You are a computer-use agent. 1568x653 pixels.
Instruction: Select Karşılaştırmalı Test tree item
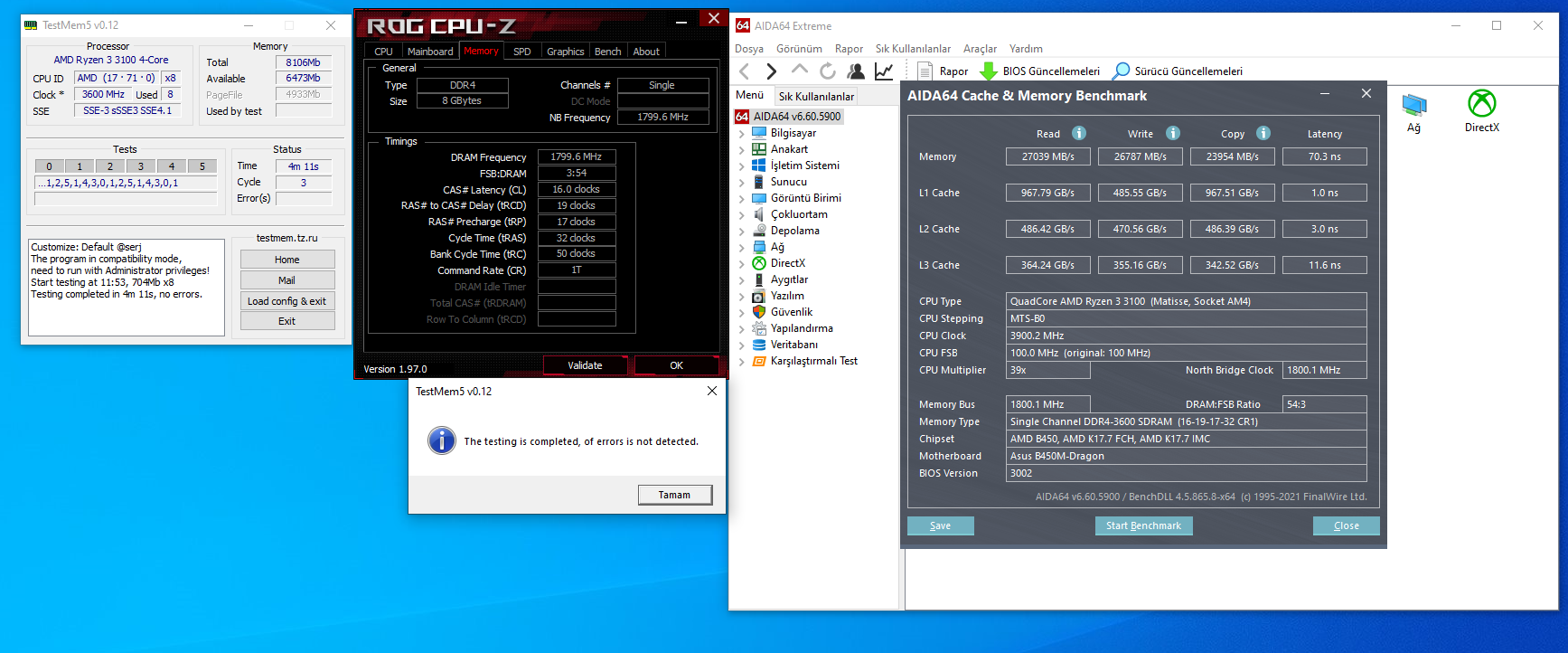(813, 361)
